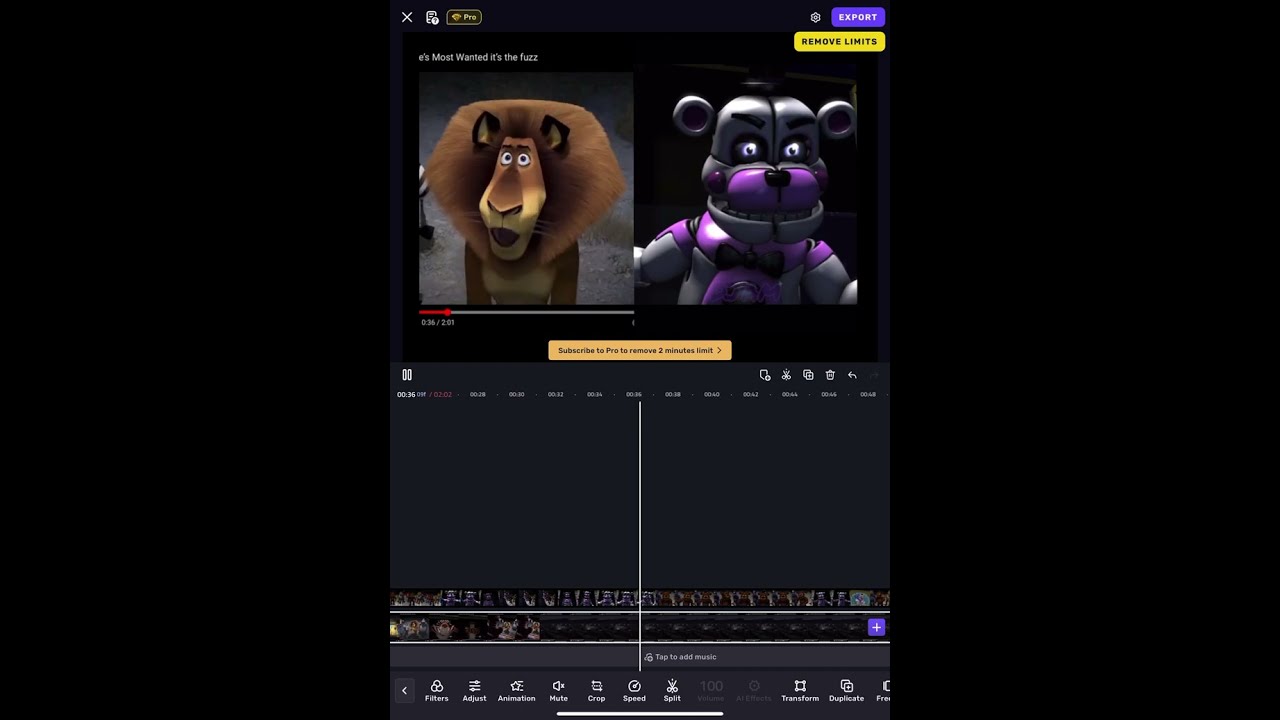Click the duplicate icon above timeline
This screenshot has height=720, width=1280.
tap(808, 375)
